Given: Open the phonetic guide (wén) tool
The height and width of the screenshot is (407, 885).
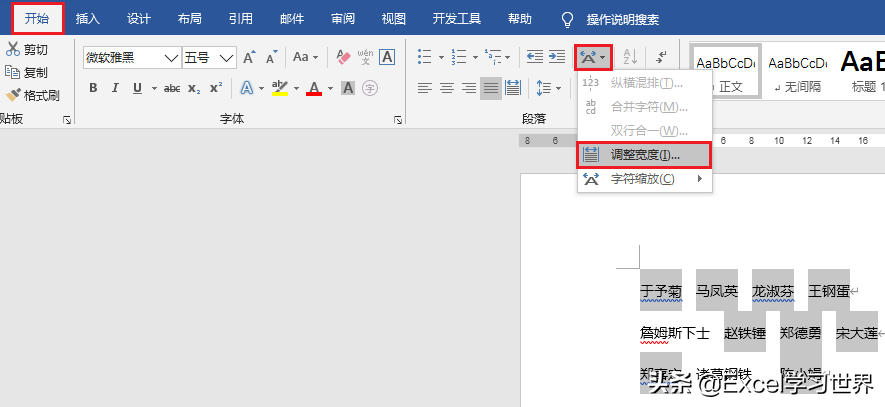Looking at the screenshot, I should click(365, 57).
